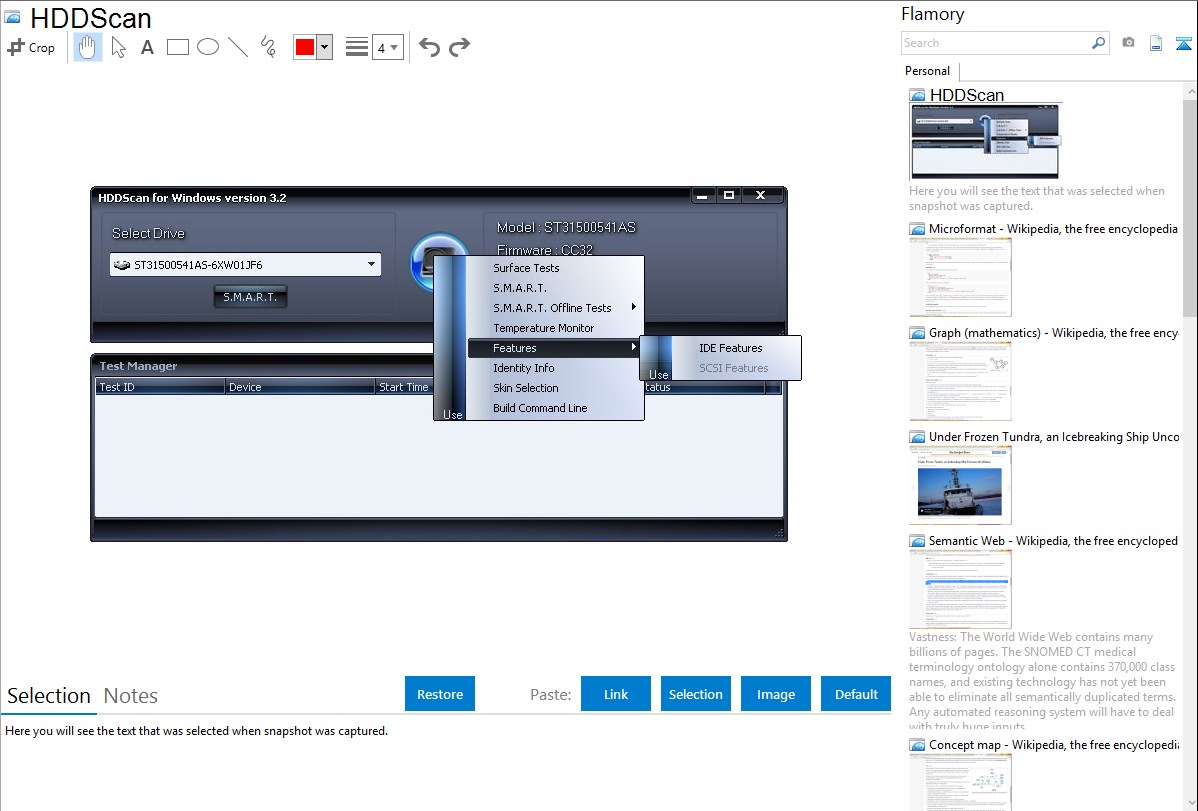Select the straight line tool

tap(238, 47)
